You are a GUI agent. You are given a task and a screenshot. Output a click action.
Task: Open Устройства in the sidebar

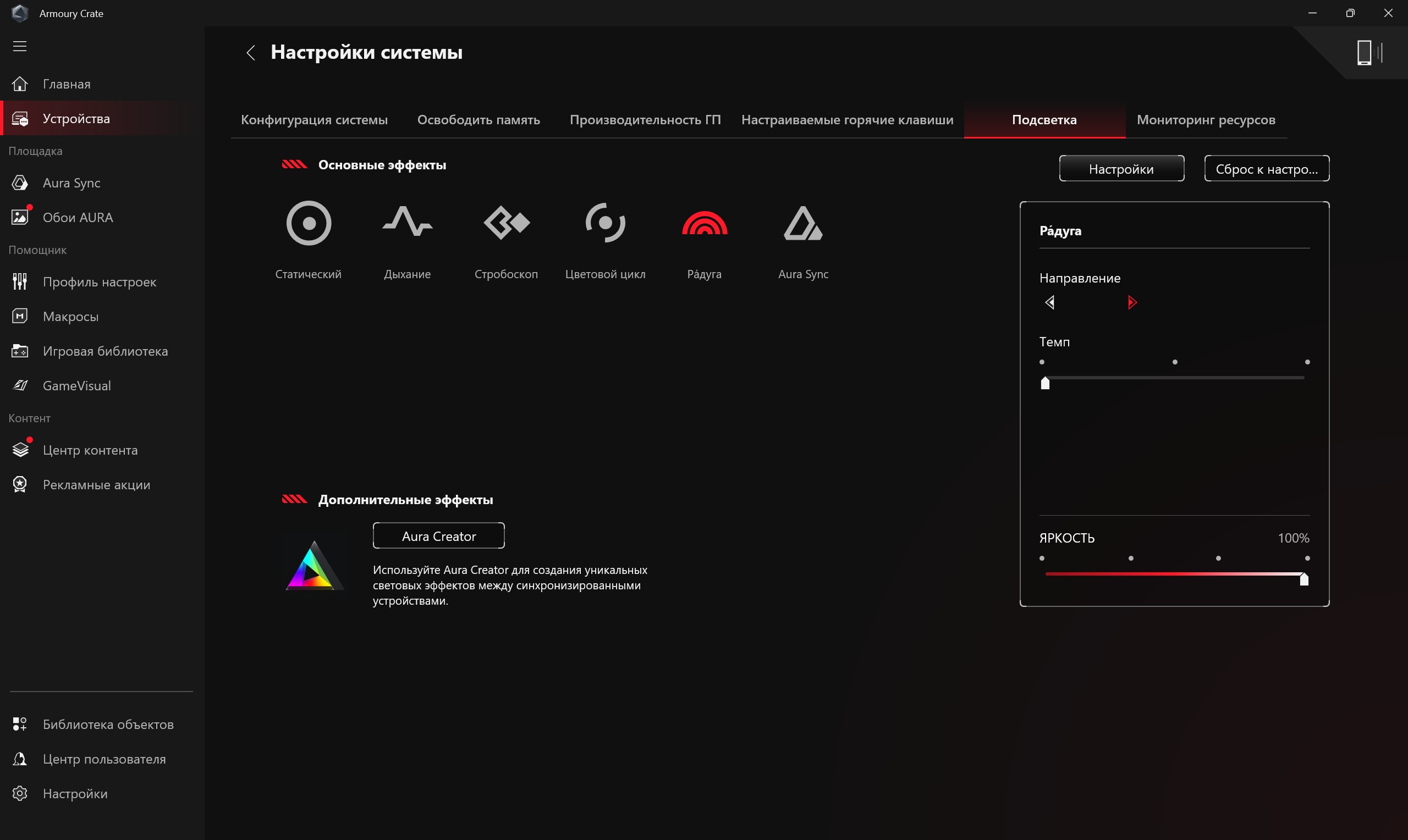click(102, 118)
